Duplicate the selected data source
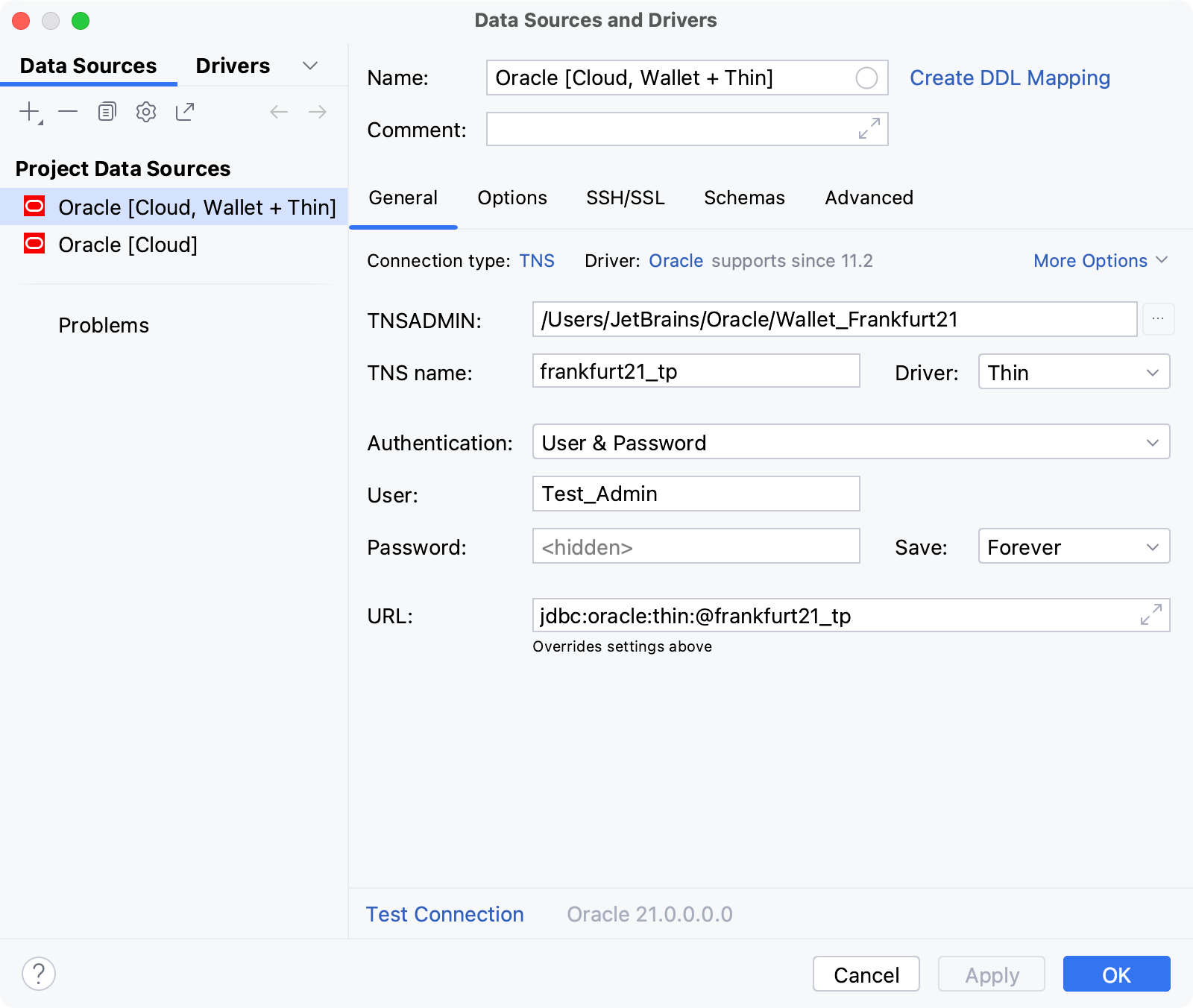The height and width of the screenshot is (1008, 1193). pos(107,110)
